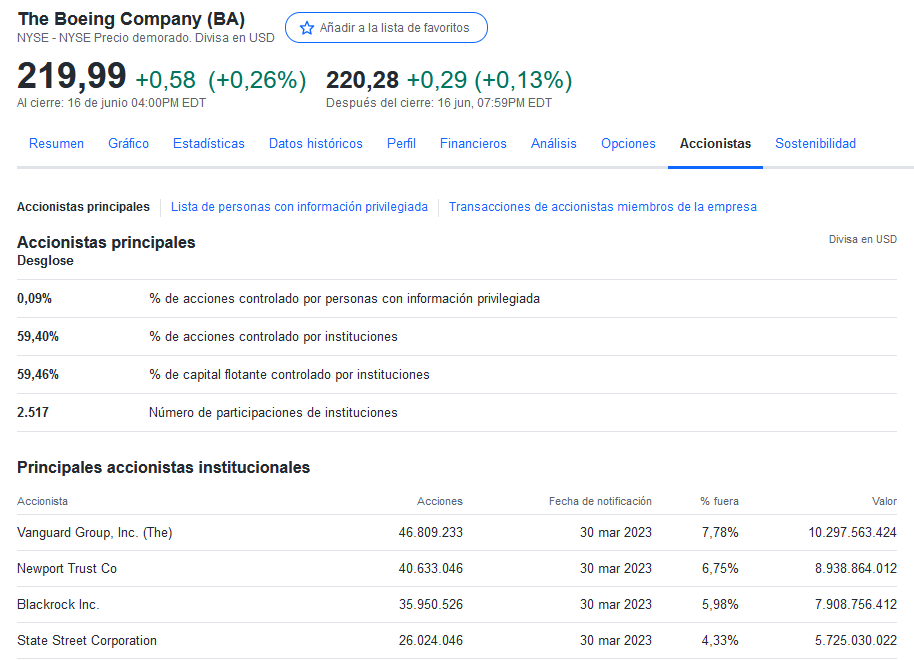The image size is (914, 660).
Task: Click 'The Boeing Company (BA)' title
Action: point(131,19)
